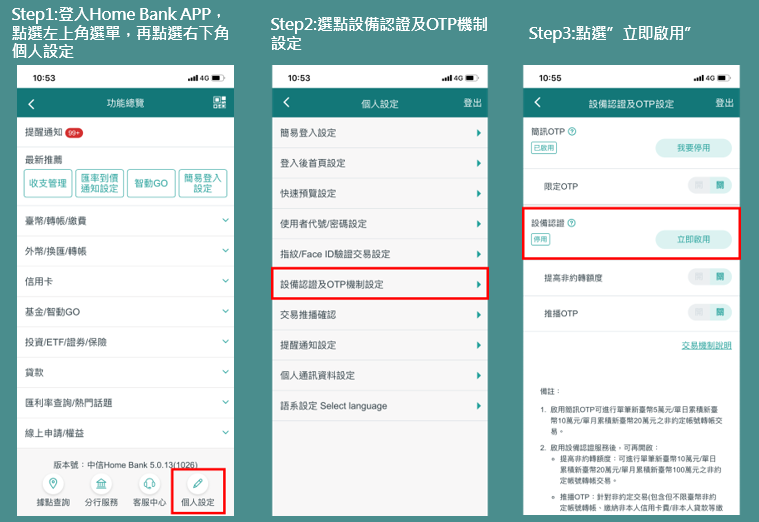This screenshot has width=759, height=522.
Task: Open the 交易機制說明 link
Action: pos(706,345)
